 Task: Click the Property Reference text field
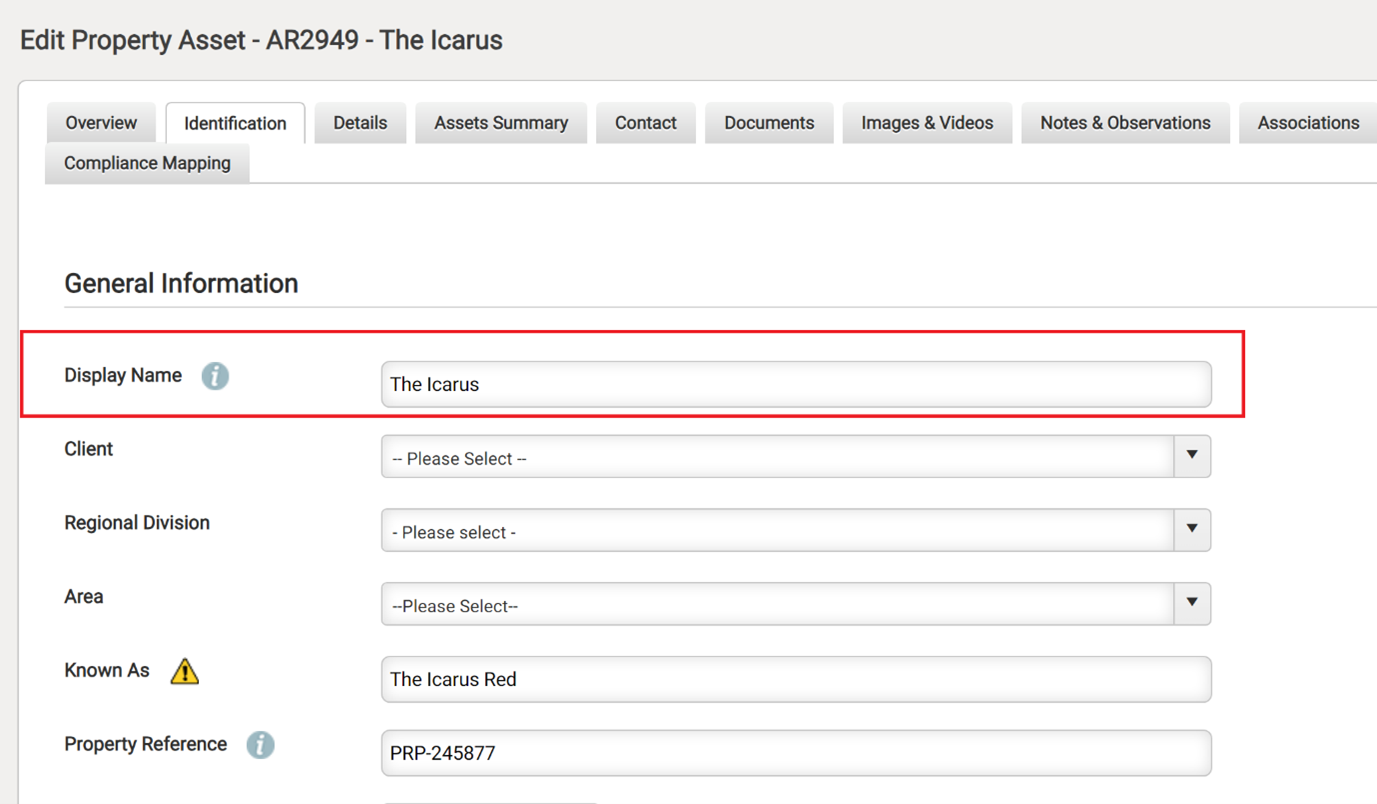pos(796,753)
